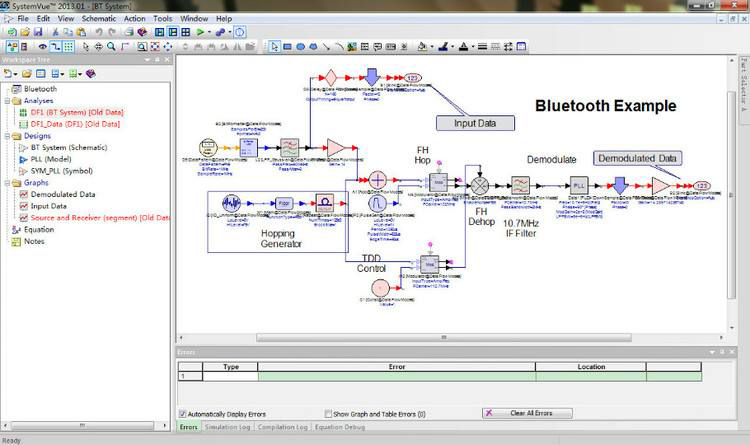Screen dimensions: 750x445
Task: Click the Line thickness lines icon
Action: pyautogui.click(x=482, y=46)
